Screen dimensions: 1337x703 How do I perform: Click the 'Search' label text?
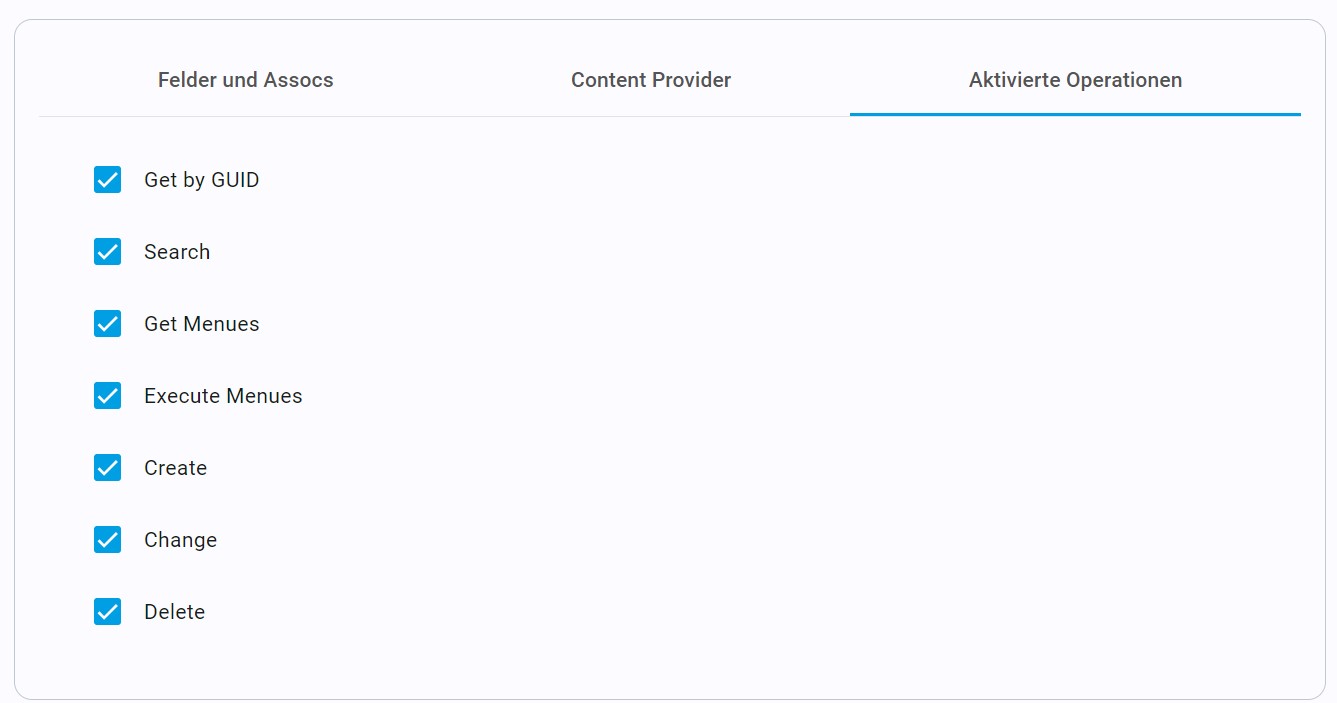pyautogui.click(x=177, y=252)
